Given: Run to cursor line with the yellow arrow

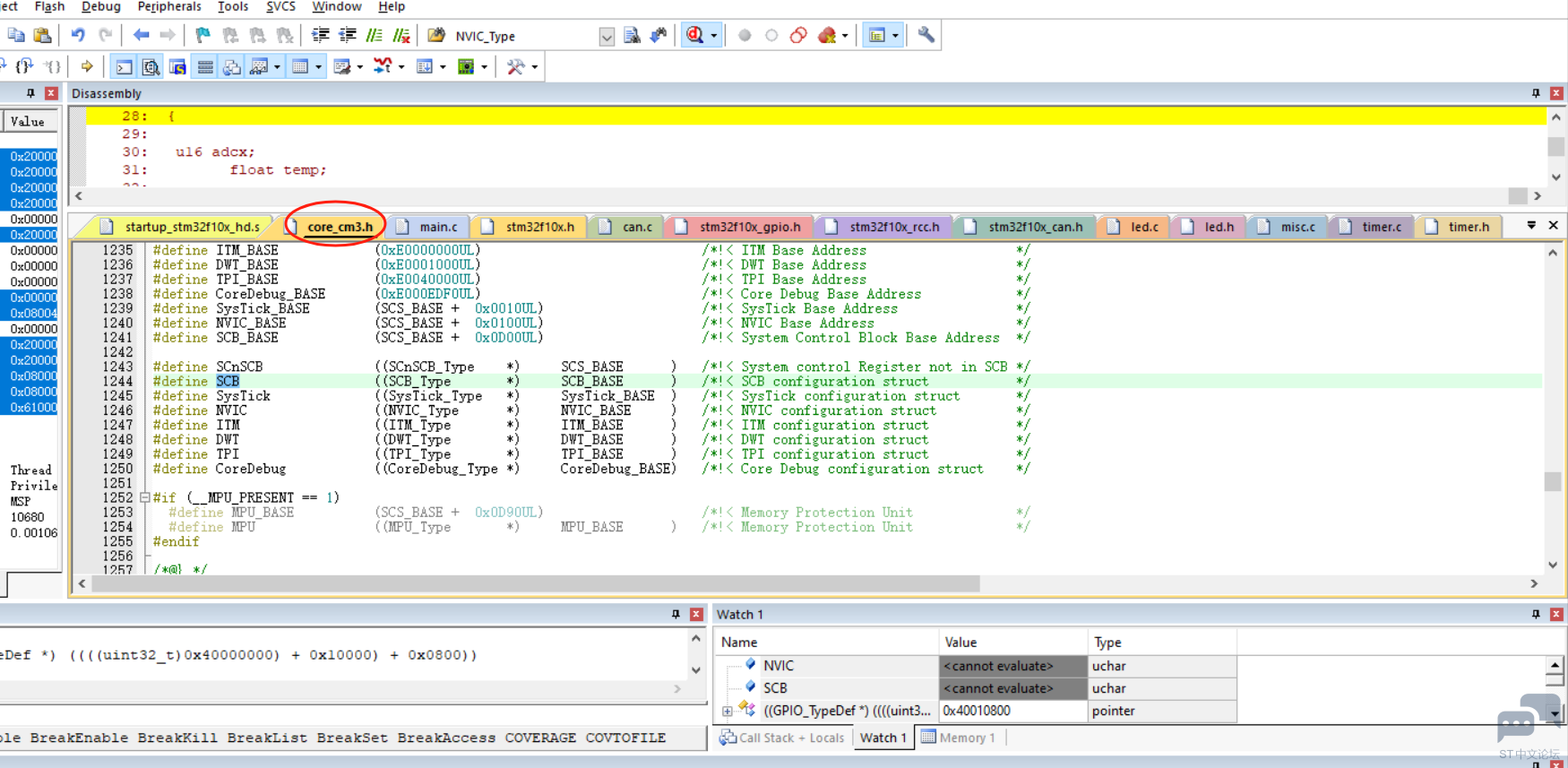Looking at the screenshot, I should [87, 66].
